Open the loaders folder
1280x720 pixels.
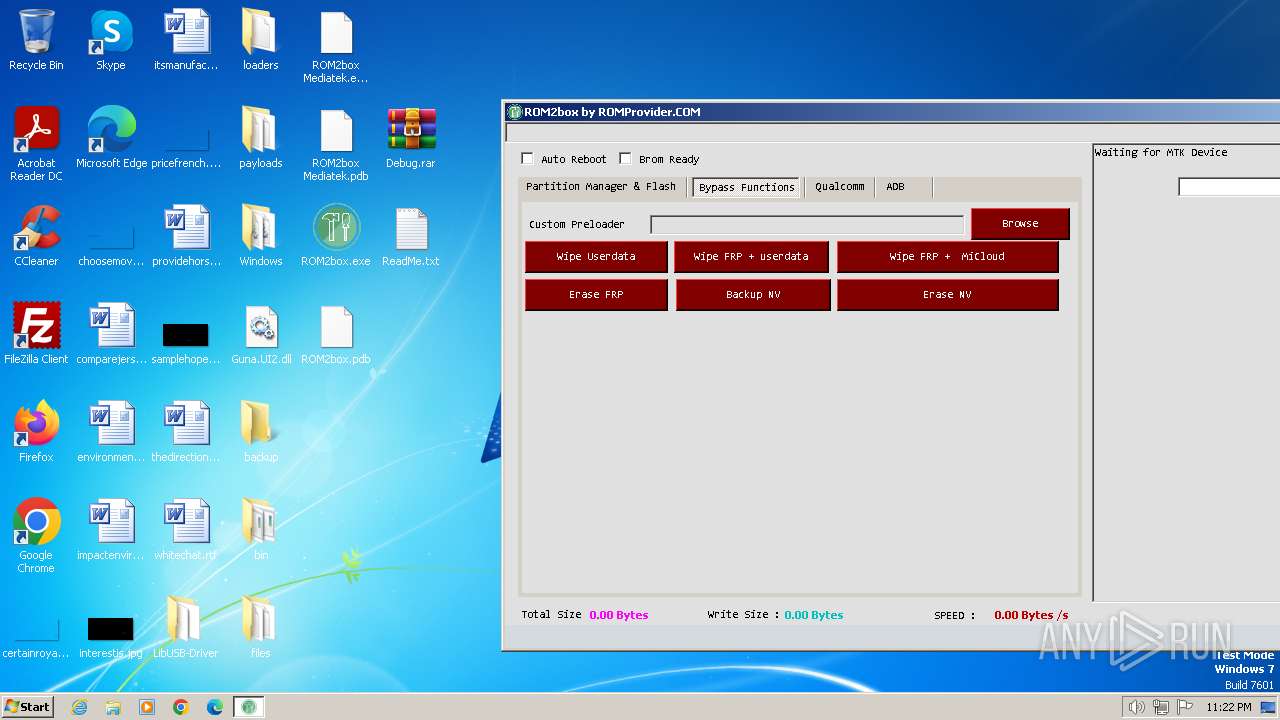click(x=260, y=41)
